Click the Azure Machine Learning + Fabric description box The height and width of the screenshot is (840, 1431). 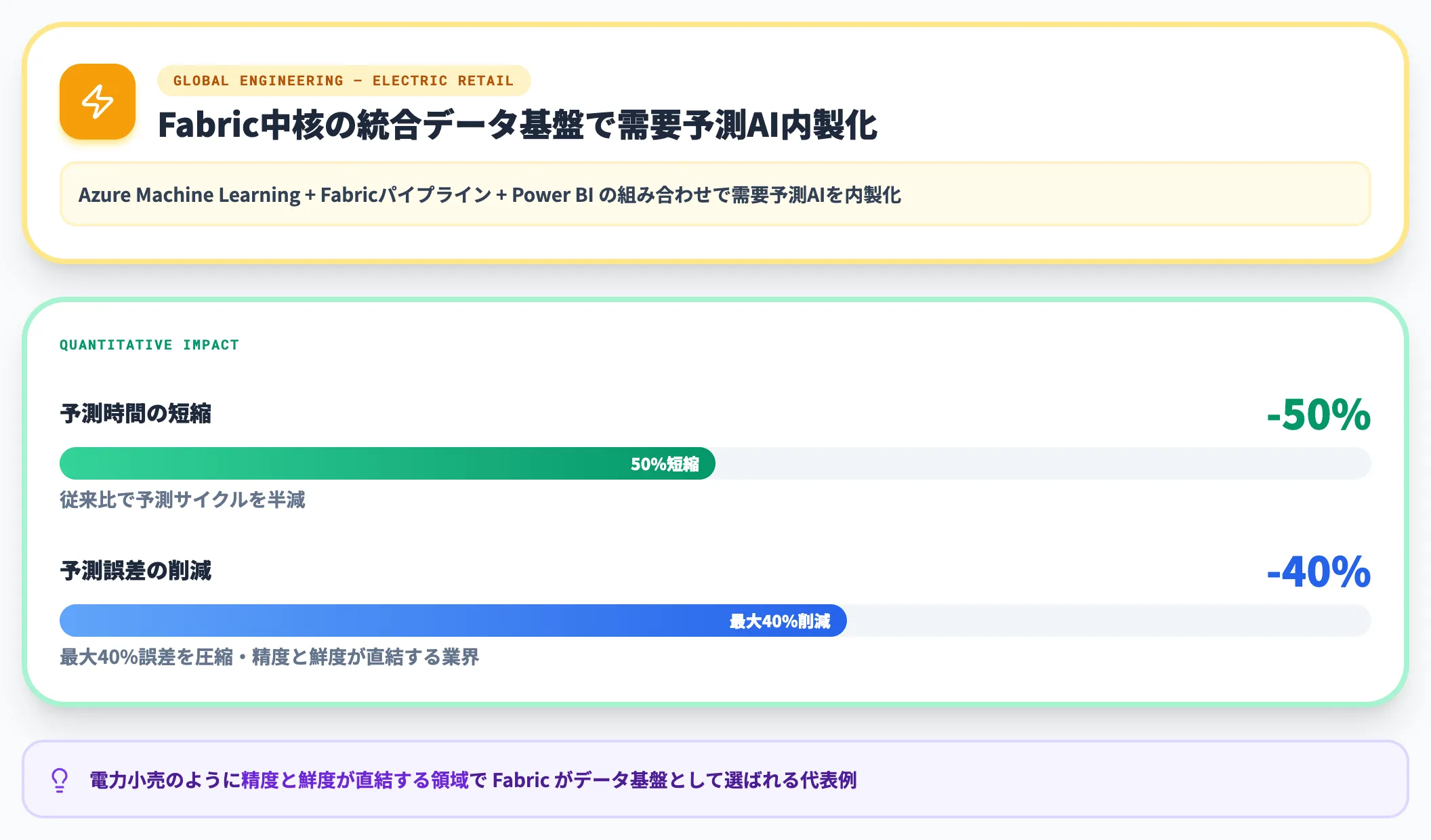[x=715, y=194]
